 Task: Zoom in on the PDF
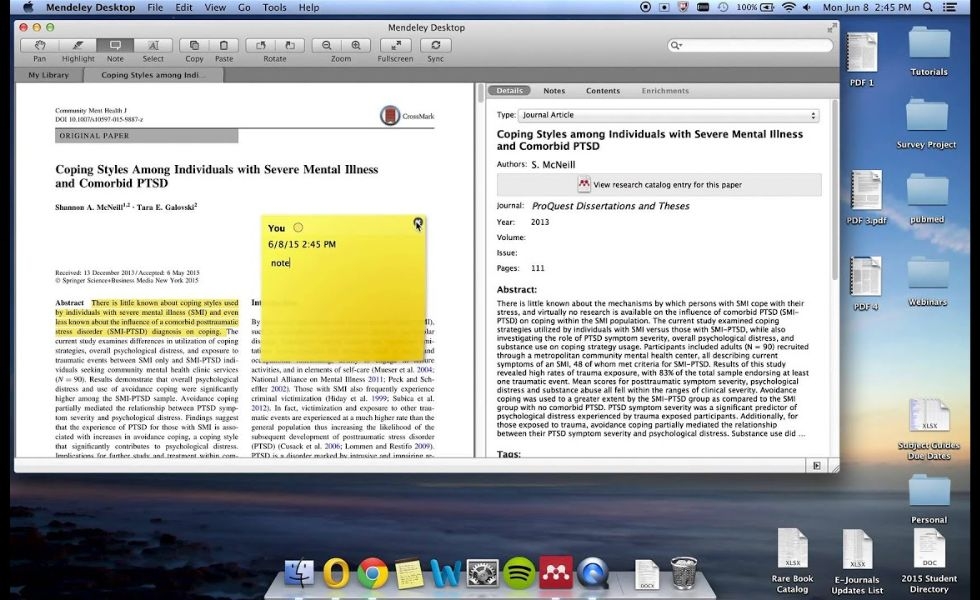coord(356,46)
